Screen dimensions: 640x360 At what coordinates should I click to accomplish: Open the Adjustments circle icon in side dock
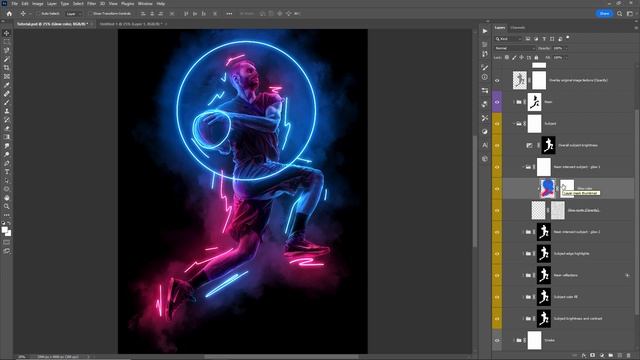(x=484, y=131)
